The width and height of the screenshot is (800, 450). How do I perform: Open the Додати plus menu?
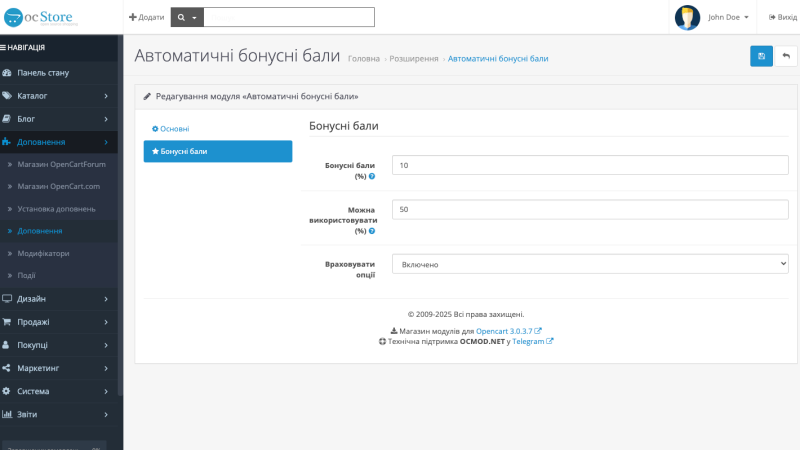(146, 17)
